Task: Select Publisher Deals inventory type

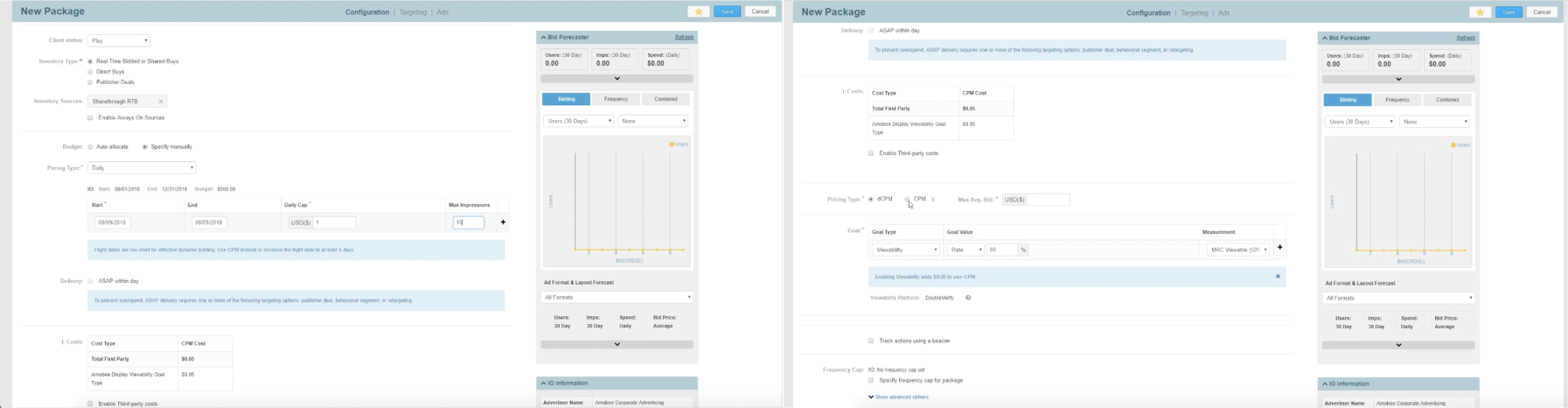Action: (90, 82)
